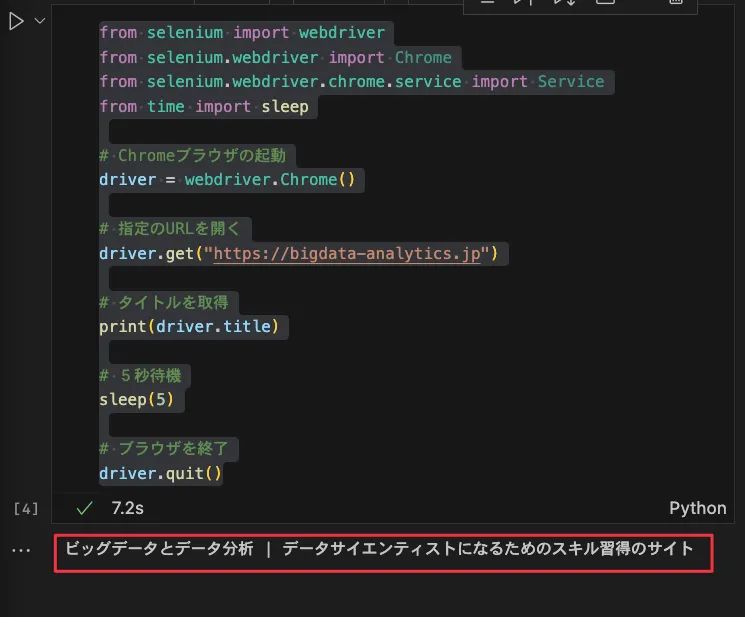Click the green success checkmark icon
Viewport: 745px width, 617px height.
coord(84,508)
